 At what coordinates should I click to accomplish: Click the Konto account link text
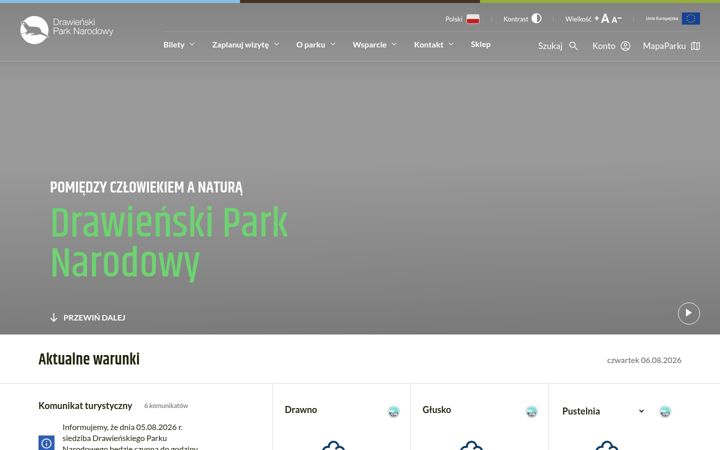click(x=603, y=46)
